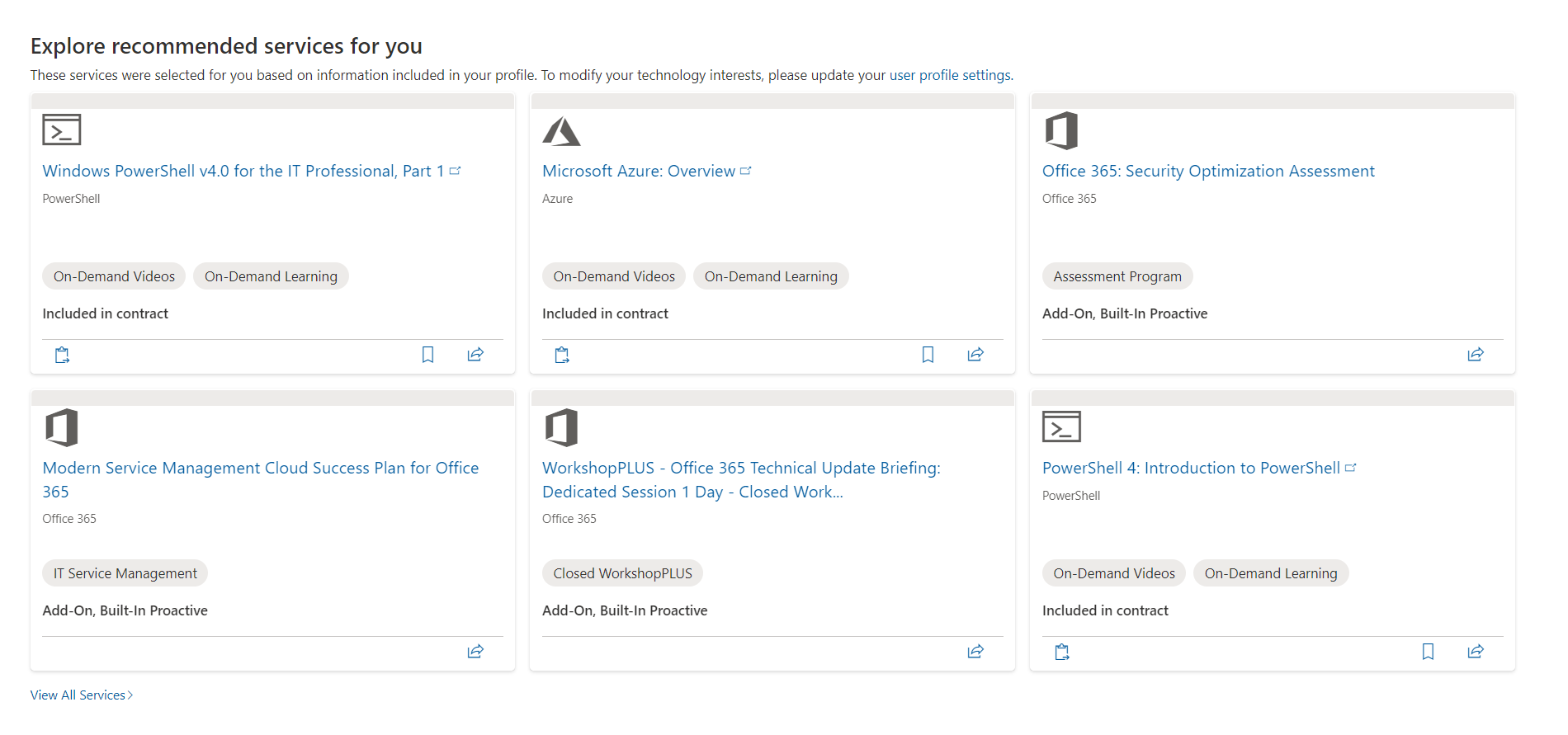
Task: Share the Office 365 Security Optimization Assessment
Action: (x=1476, y=355)
